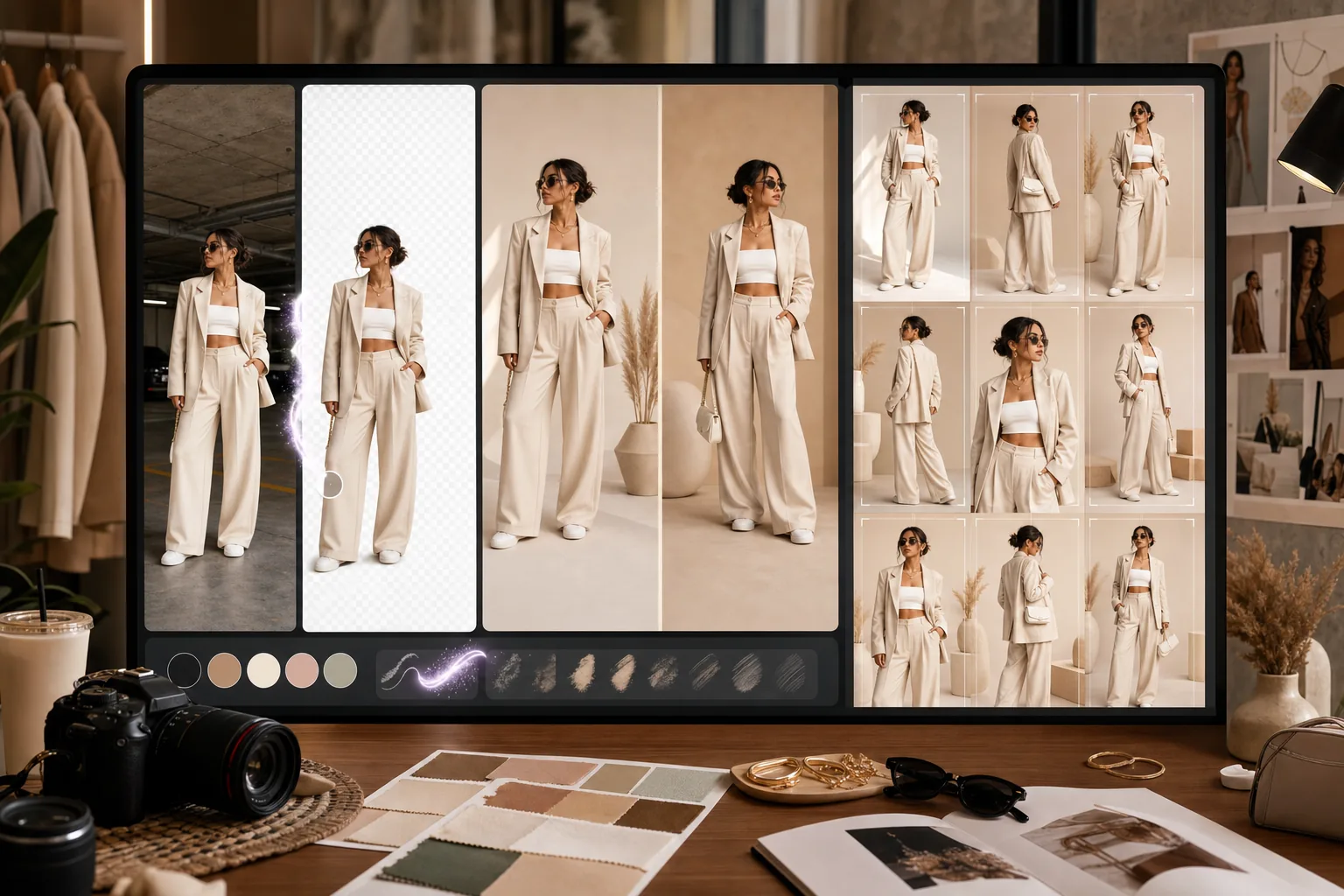
Task: Choose the fifth dark rough dab brush preset
Action: (663, 672)
